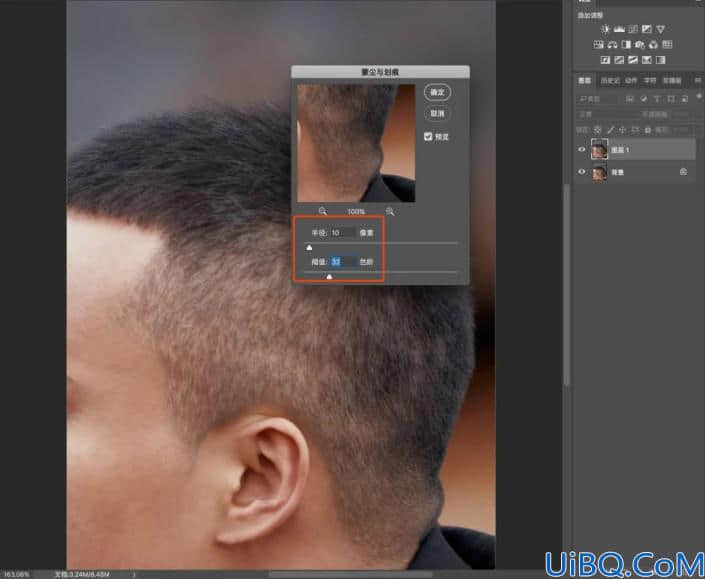The height and width of the screenshot is (579, 705).
Task: Confirm Dust & Scratches with OK button
Action: point(437,92)
